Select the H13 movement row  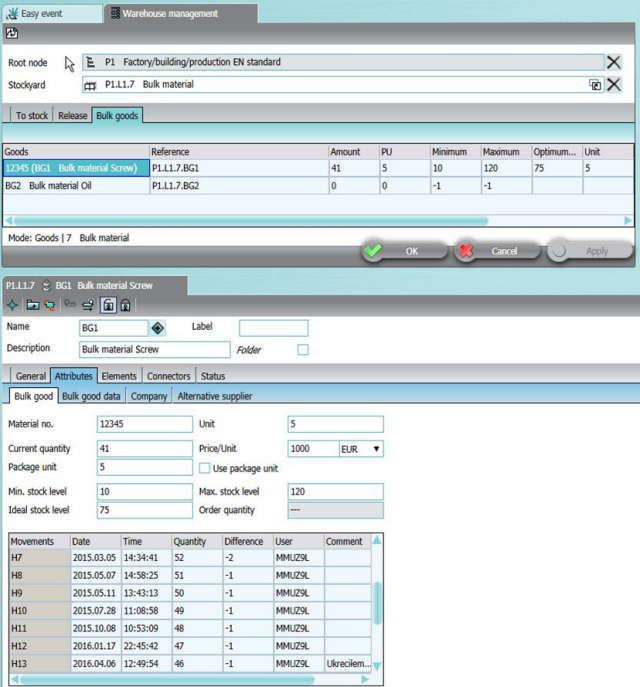190,663
